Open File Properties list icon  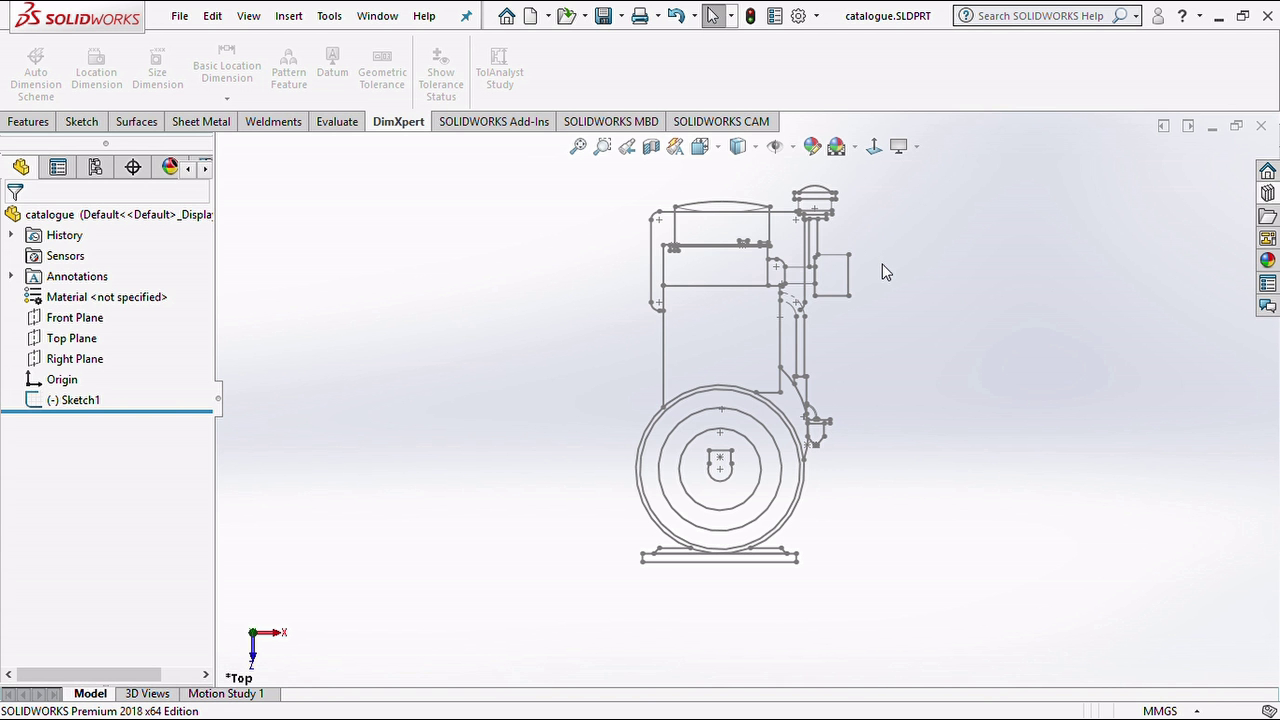[775, 16]
